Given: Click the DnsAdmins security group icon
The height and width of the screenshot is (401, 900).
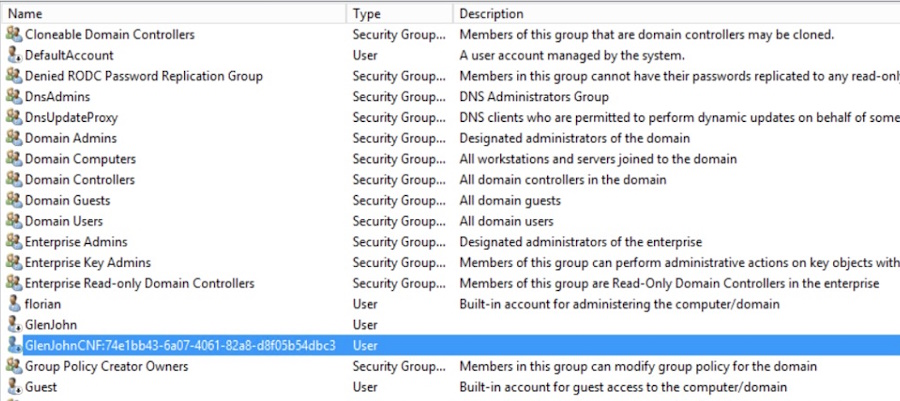Looking at the screenshot, I should pyautogui.click(x=14, y=96).
